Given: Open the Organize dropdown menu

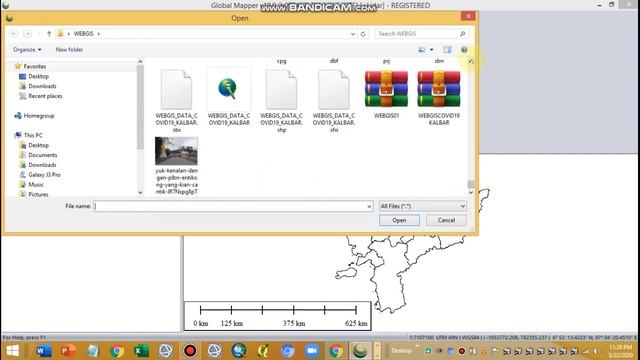Looking at the screenshot, I should click(x=27, y=49).
